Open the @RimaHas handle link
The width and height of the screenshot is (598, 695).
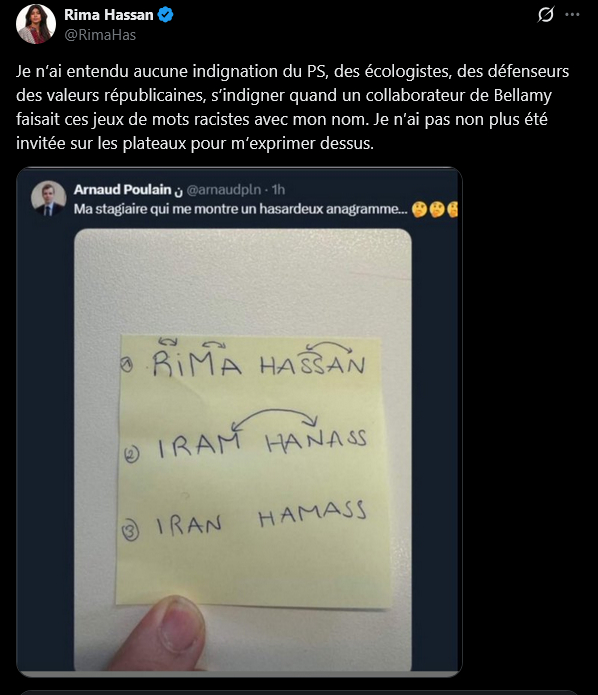click(100, 35)
